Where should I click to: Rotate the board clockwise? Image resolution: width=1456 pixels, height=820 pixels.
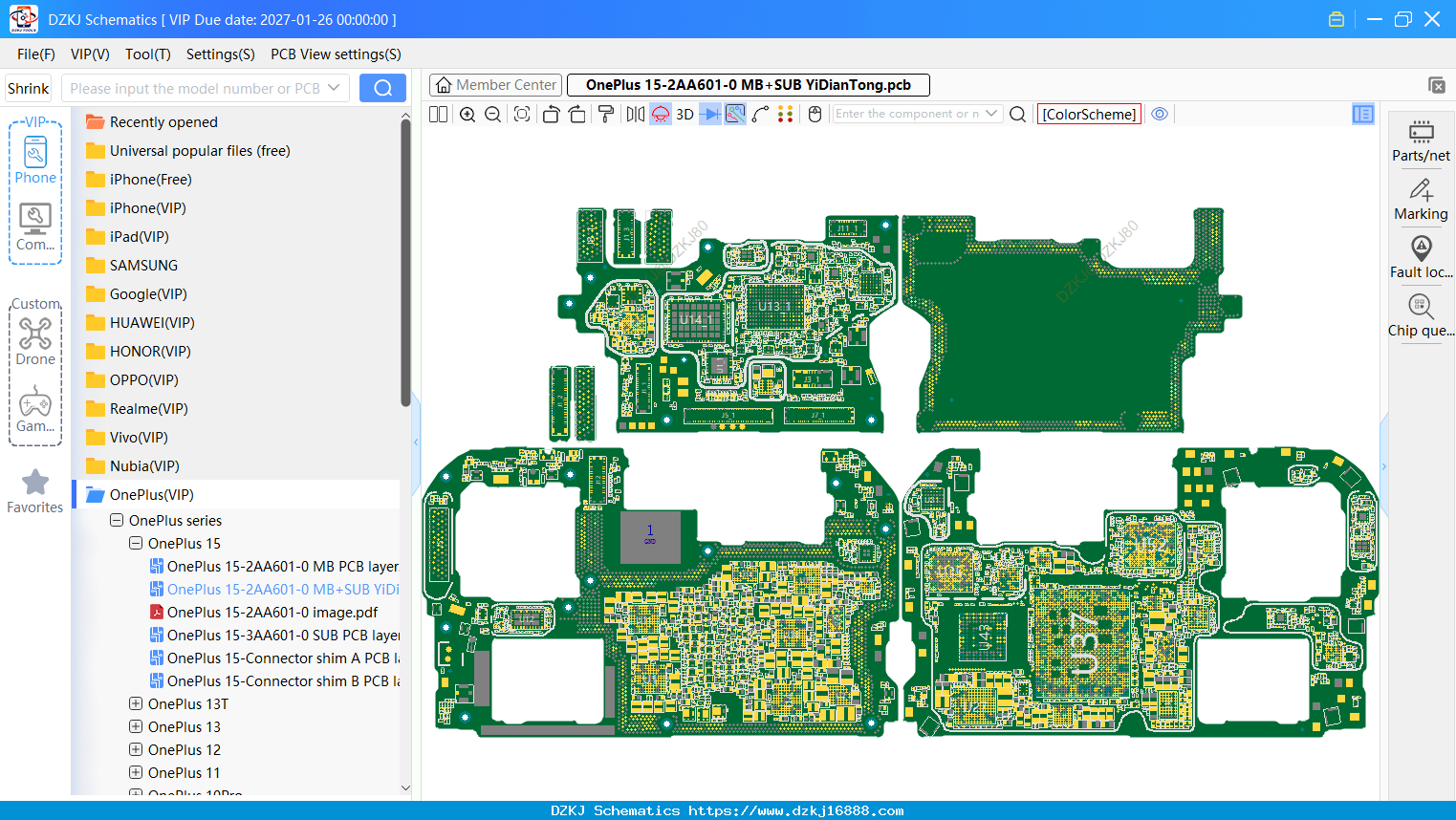click(x=577, y=114)
